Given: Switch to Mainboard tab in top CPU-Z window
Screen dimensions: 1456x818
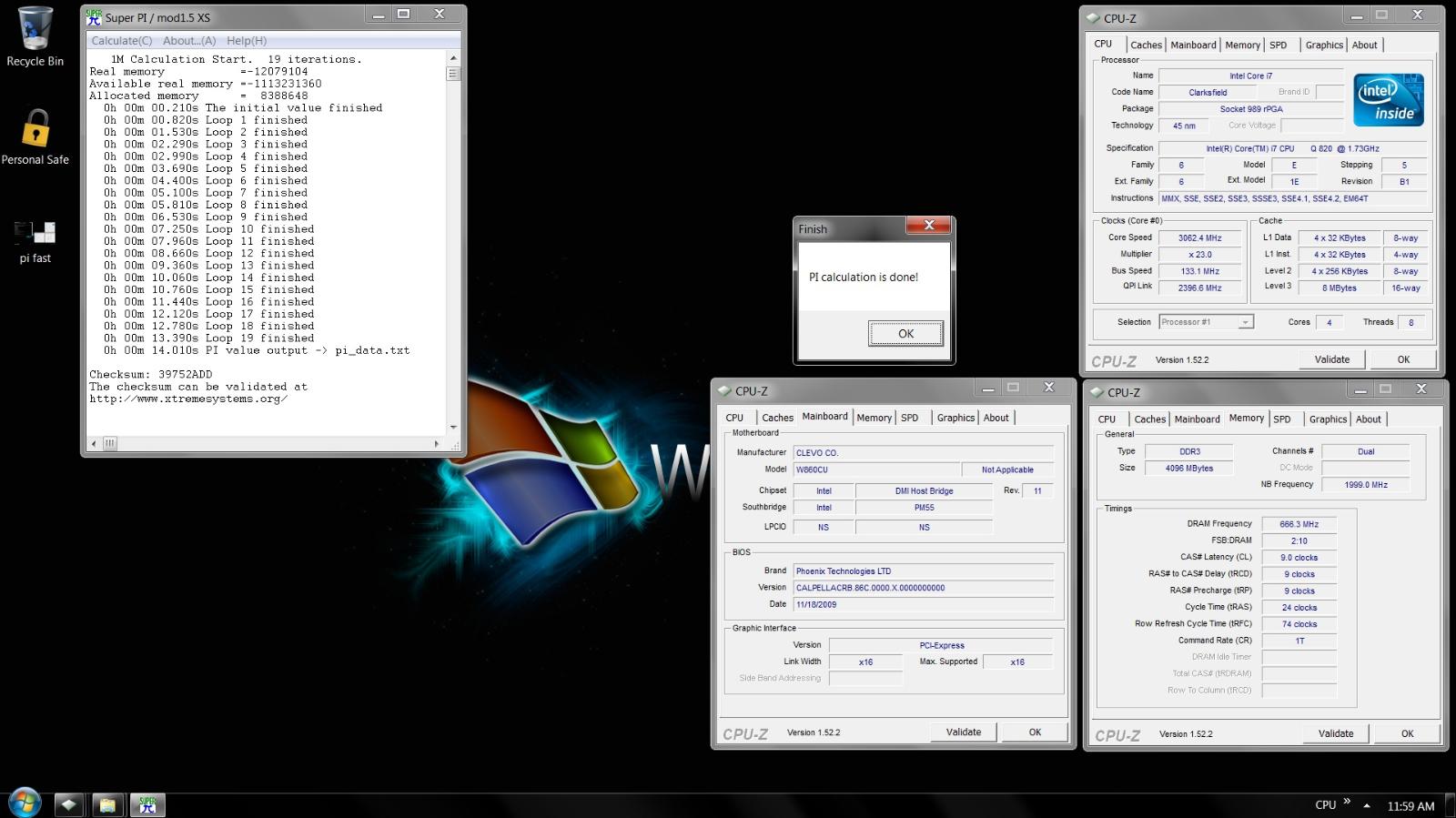Looking at the screenshot, I should 1193,45.
